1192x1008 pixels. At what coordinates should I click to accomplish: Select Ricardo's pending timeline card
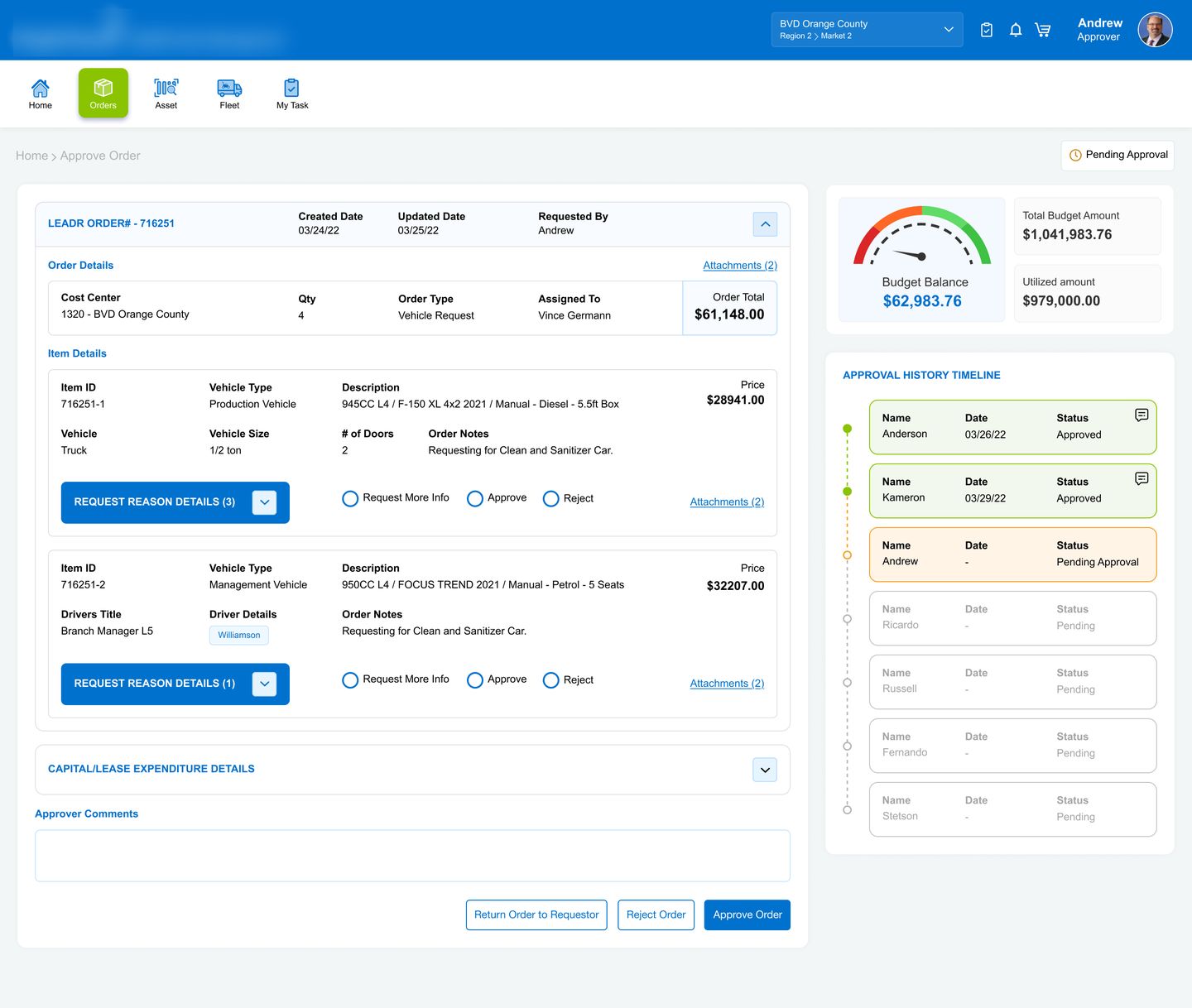coord(1012,618)
